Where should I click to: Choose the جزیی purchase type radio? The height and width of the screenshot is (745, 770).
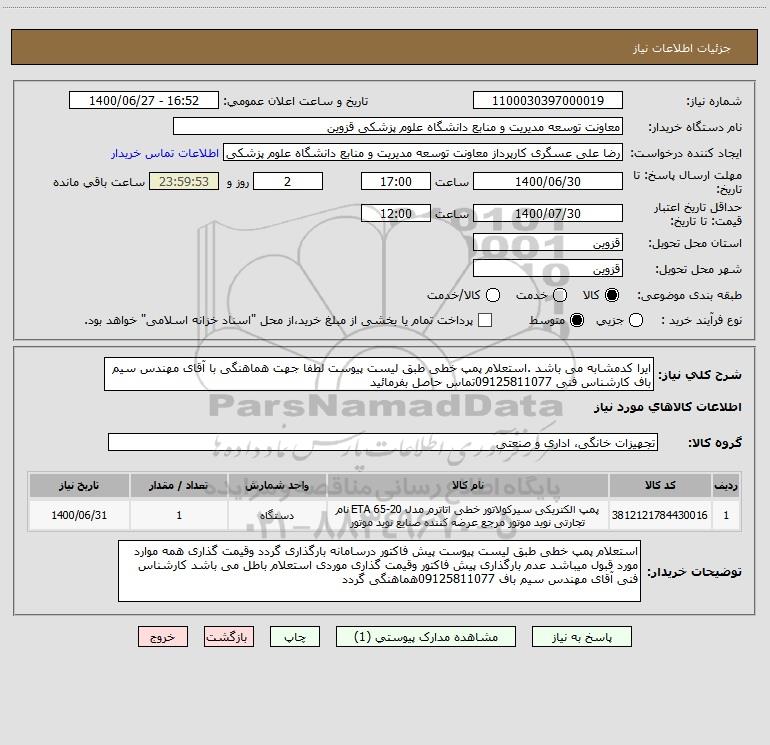(x=635, y=320)
